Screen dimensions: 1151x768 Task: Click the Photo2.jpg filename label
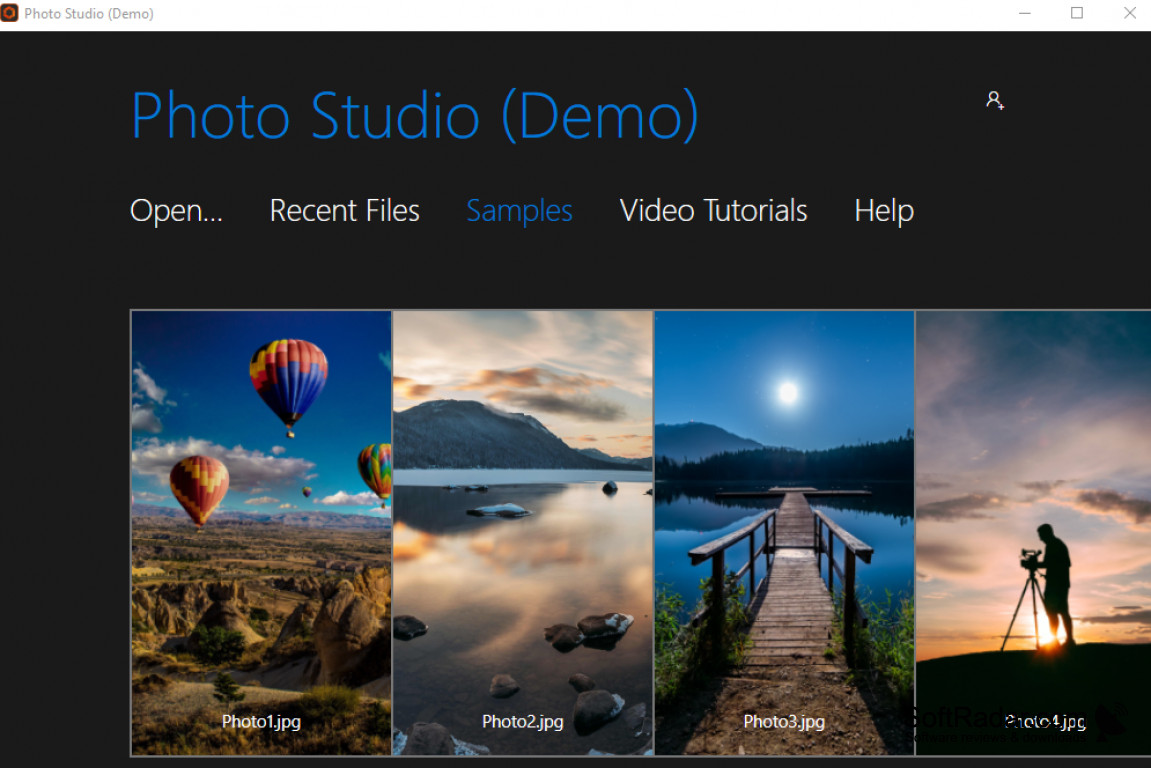click(523, 721)
